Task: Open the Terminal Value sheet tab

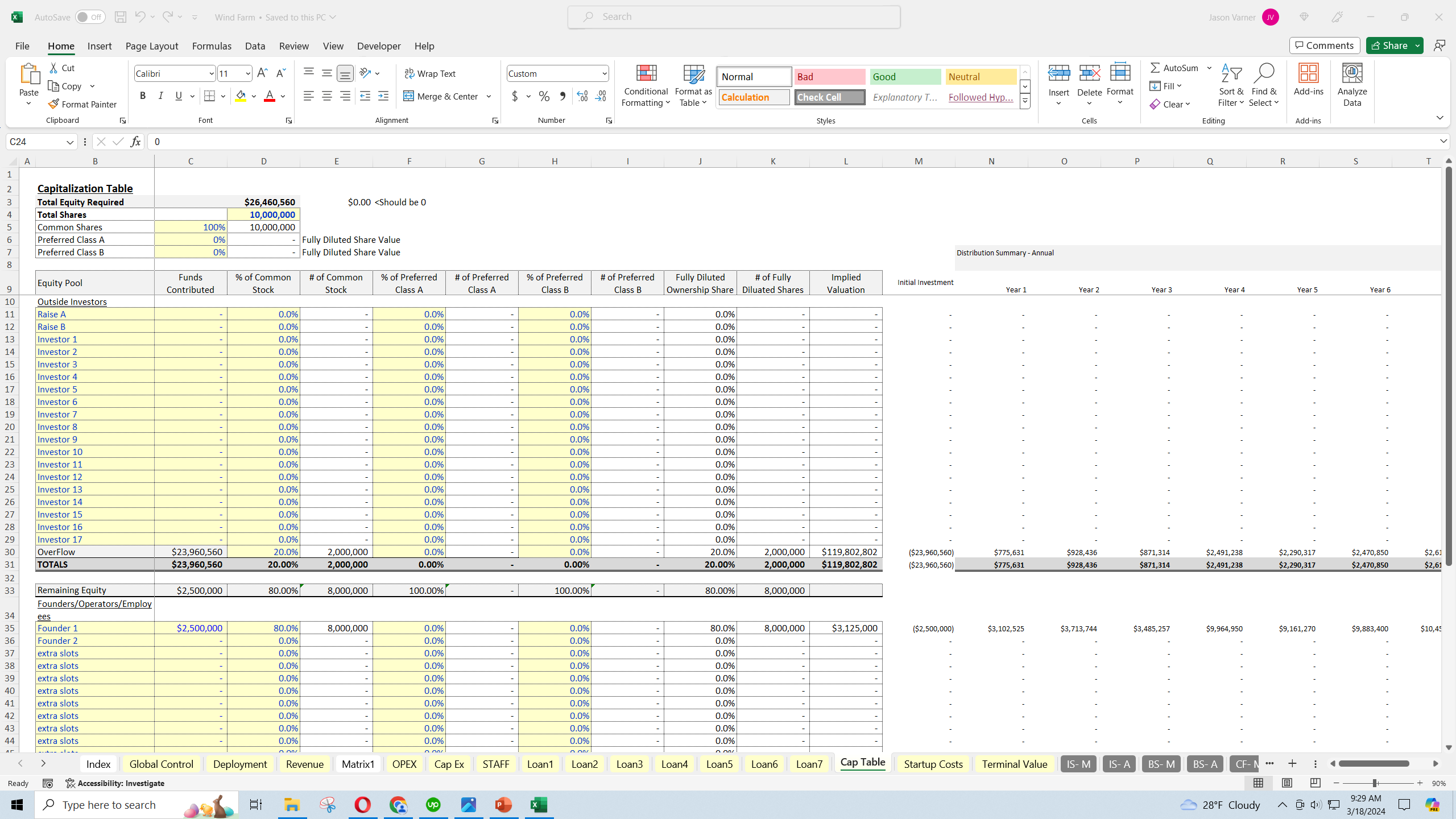Action: [1014, 764]
